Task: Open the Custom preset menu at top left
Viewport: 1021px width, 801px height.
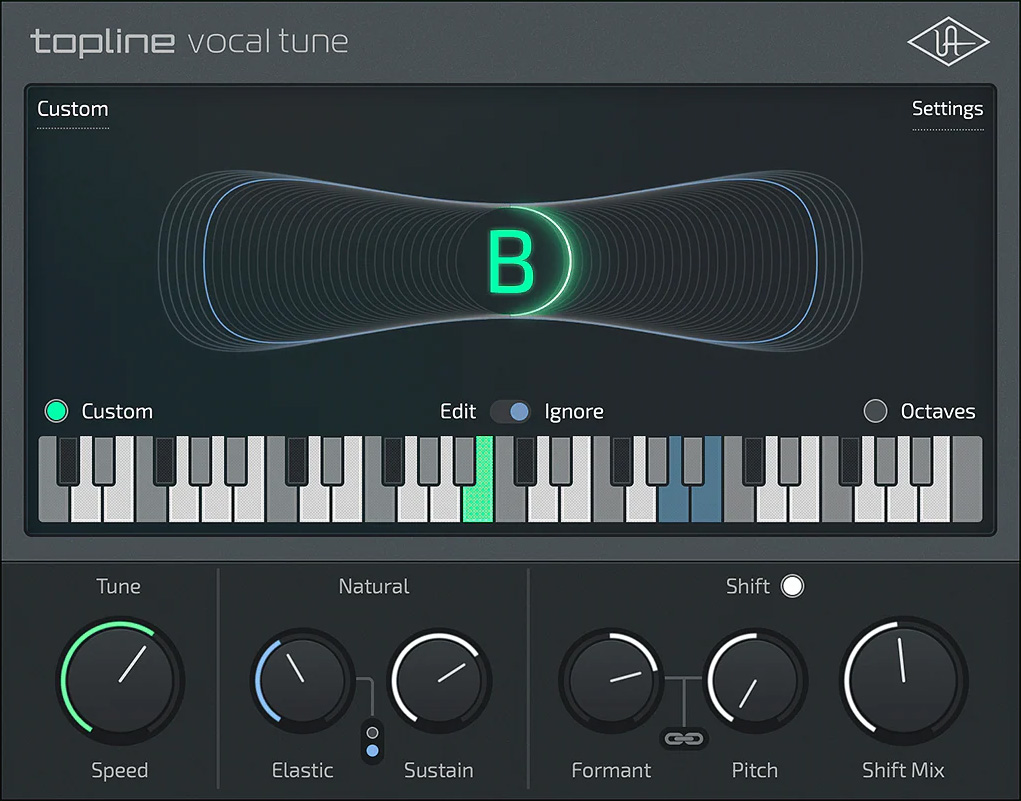Action: 73,109
